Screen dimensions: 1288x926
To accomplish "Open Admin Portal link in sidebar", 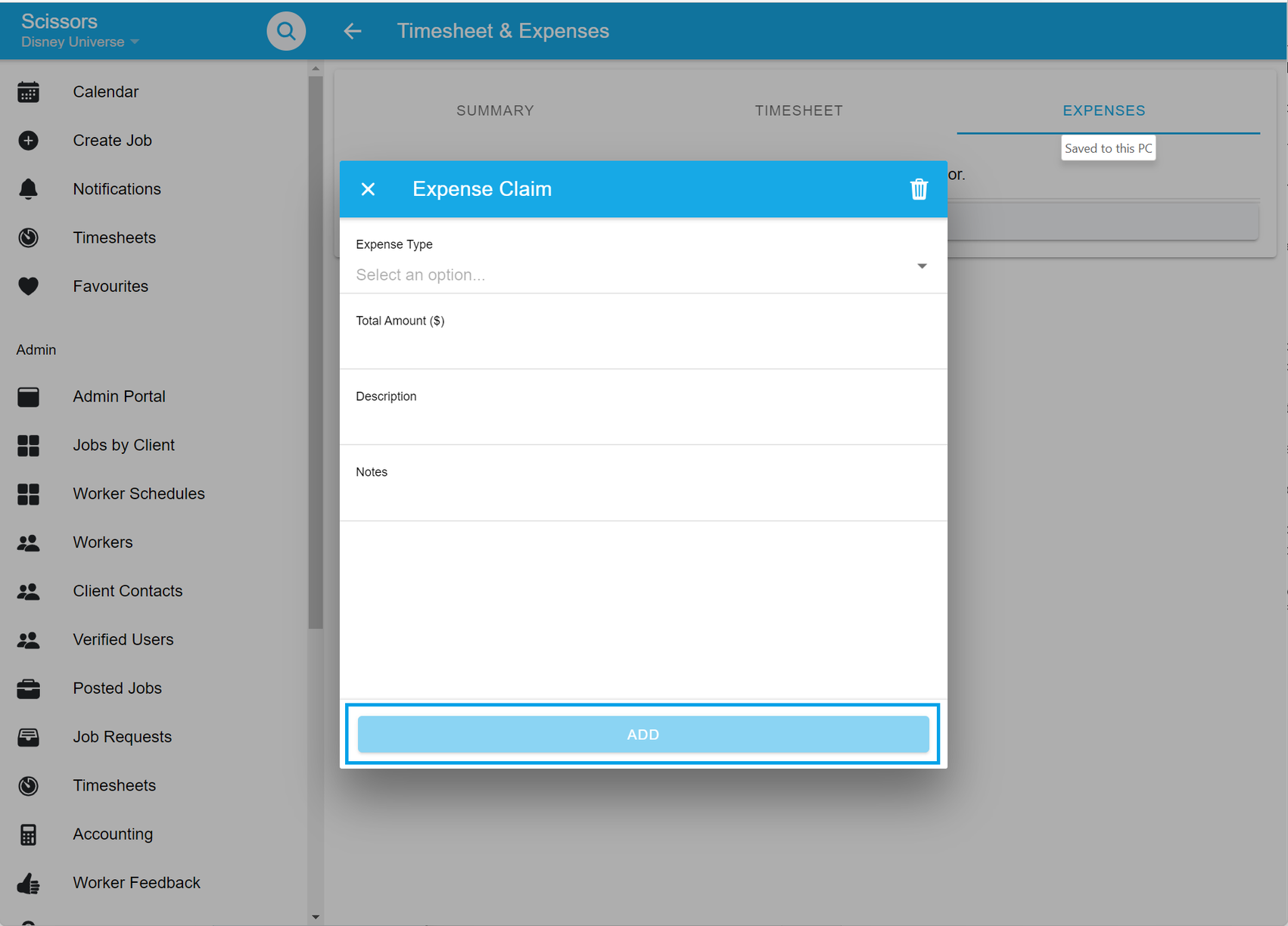I will [x=119, y=396].
